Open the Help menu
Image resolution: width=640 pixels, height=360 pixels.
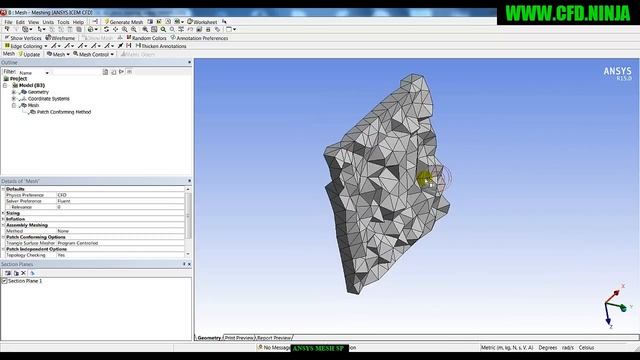pyautogui.click(x=78, y=22)
